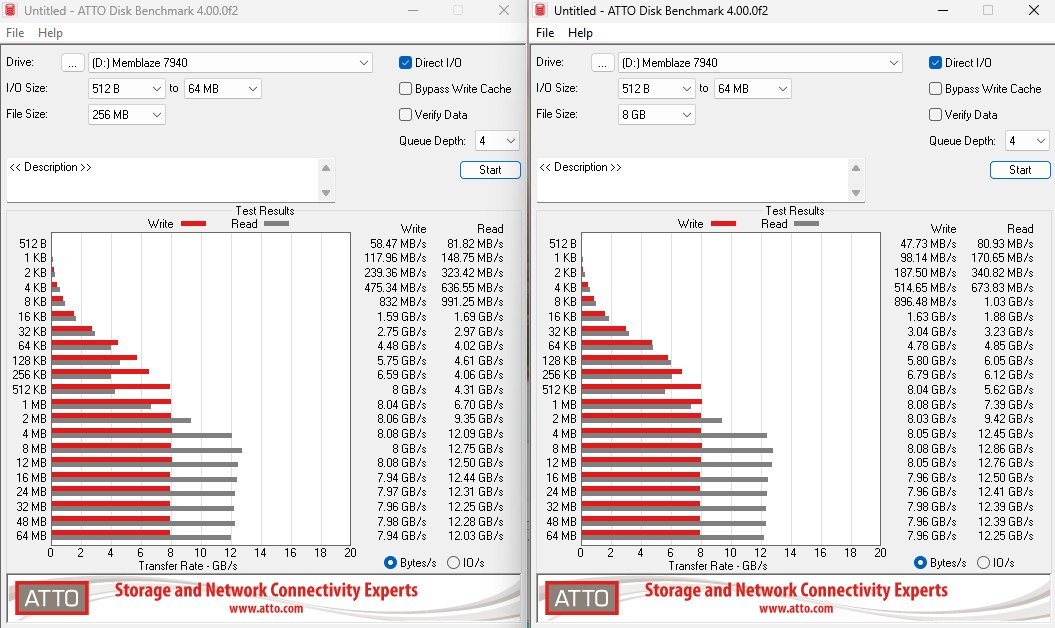Enable Bypass Write Cache in right window
The height and width of the screenshot is (628, 1055).
click(x=935, y=89)
